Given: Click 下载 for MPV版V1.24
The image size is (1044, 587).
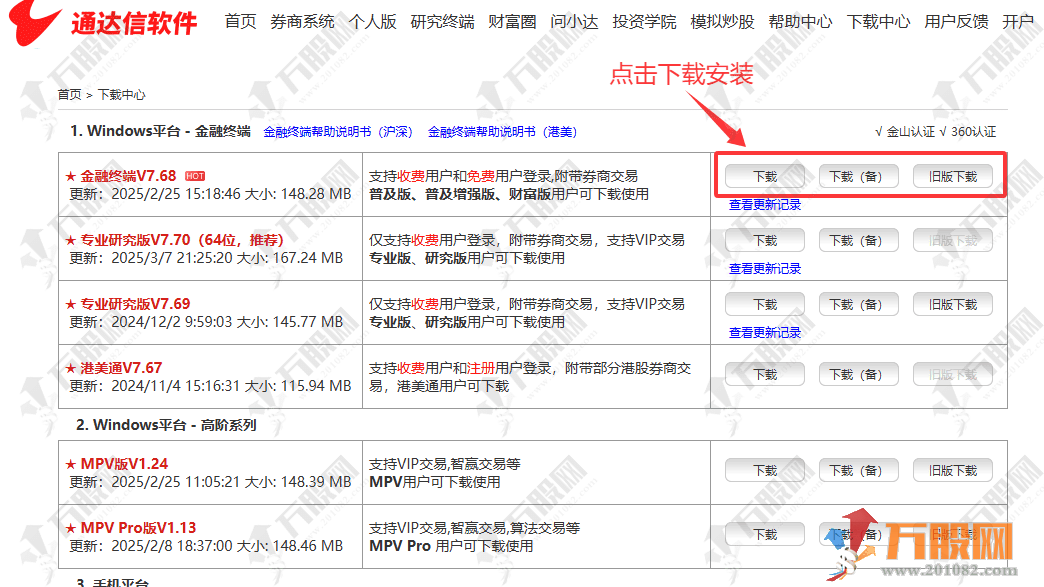Looking at the screenshot, I should (x=765, y=471).
